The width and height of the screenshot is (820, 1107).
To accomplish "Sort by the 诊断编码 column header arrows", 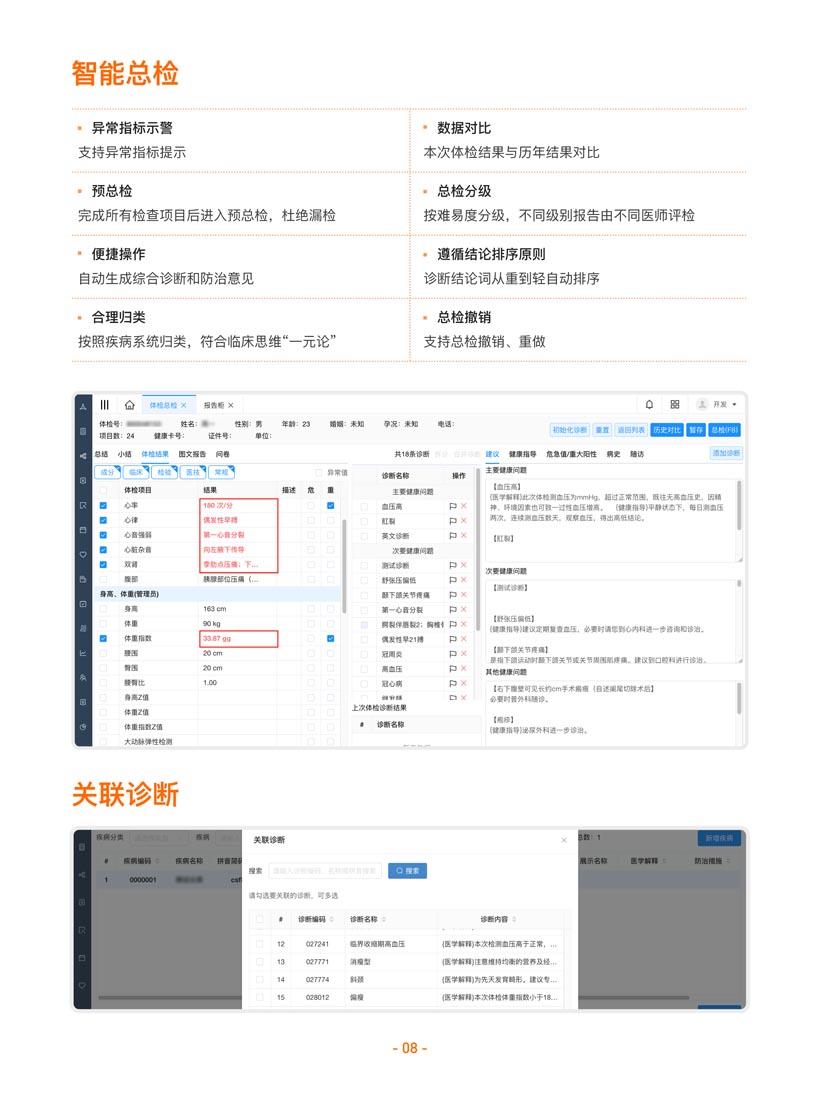I will 330,919.
